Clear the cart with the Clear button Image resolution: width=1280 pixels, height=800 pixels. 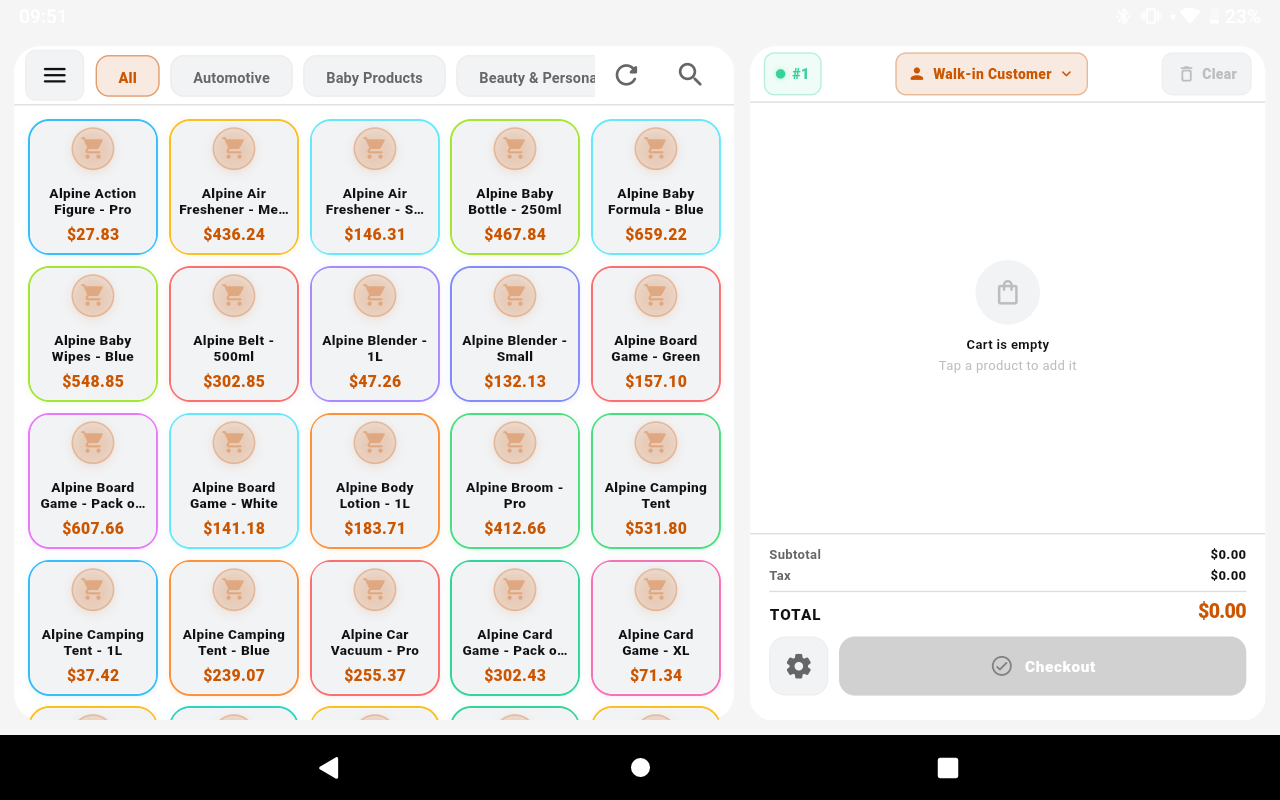coord(1207,74)
